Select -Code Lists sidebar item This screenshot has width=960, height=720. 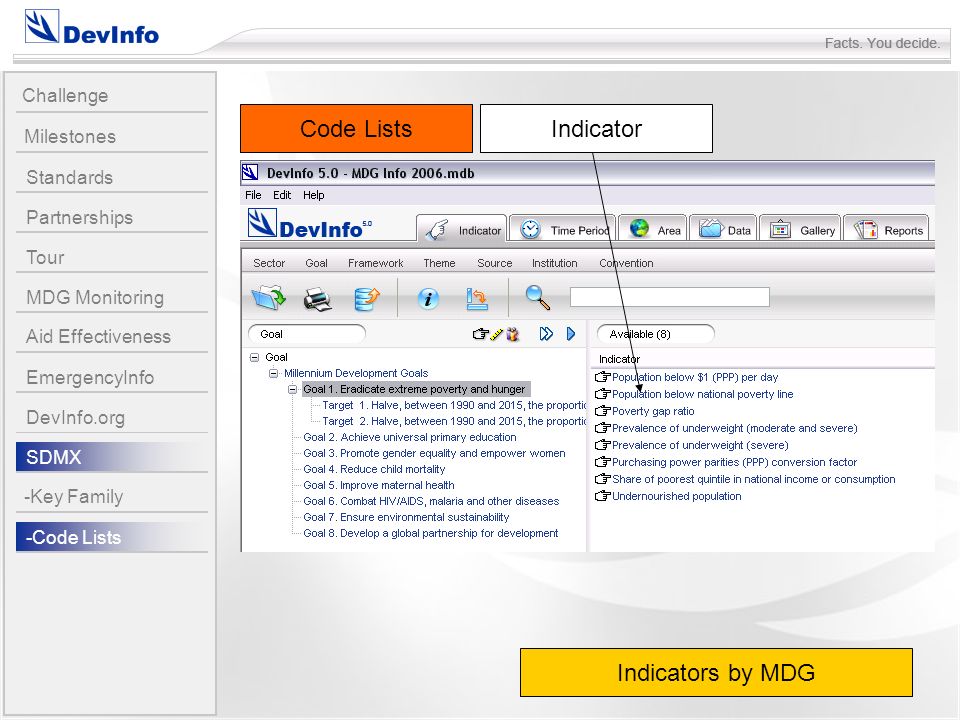(112, 537)
